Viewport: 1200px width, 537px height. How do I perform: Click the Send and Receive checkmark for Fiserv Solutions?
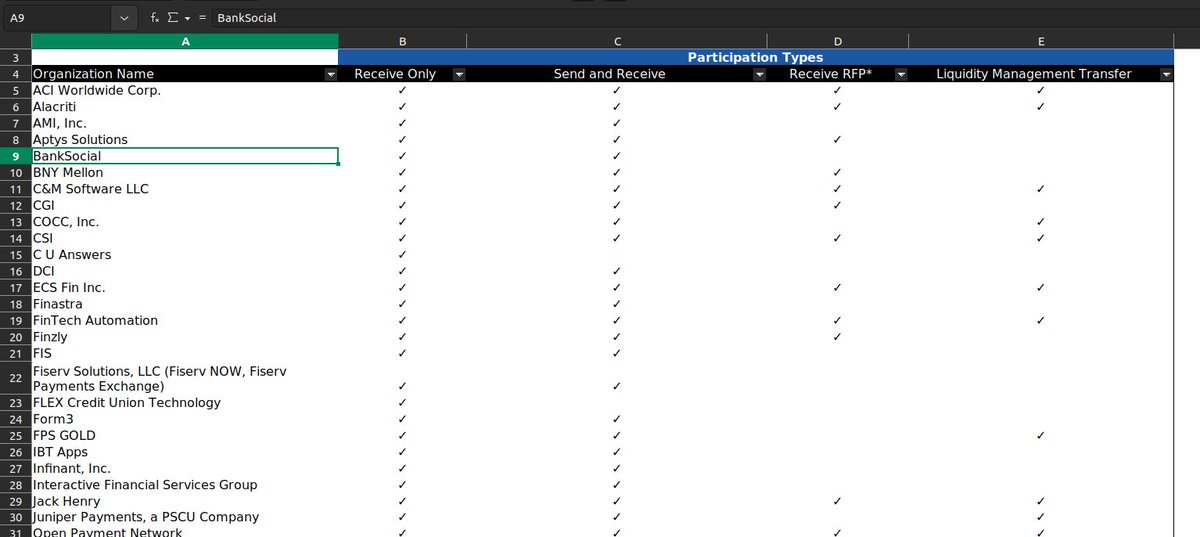coord(616,386)
